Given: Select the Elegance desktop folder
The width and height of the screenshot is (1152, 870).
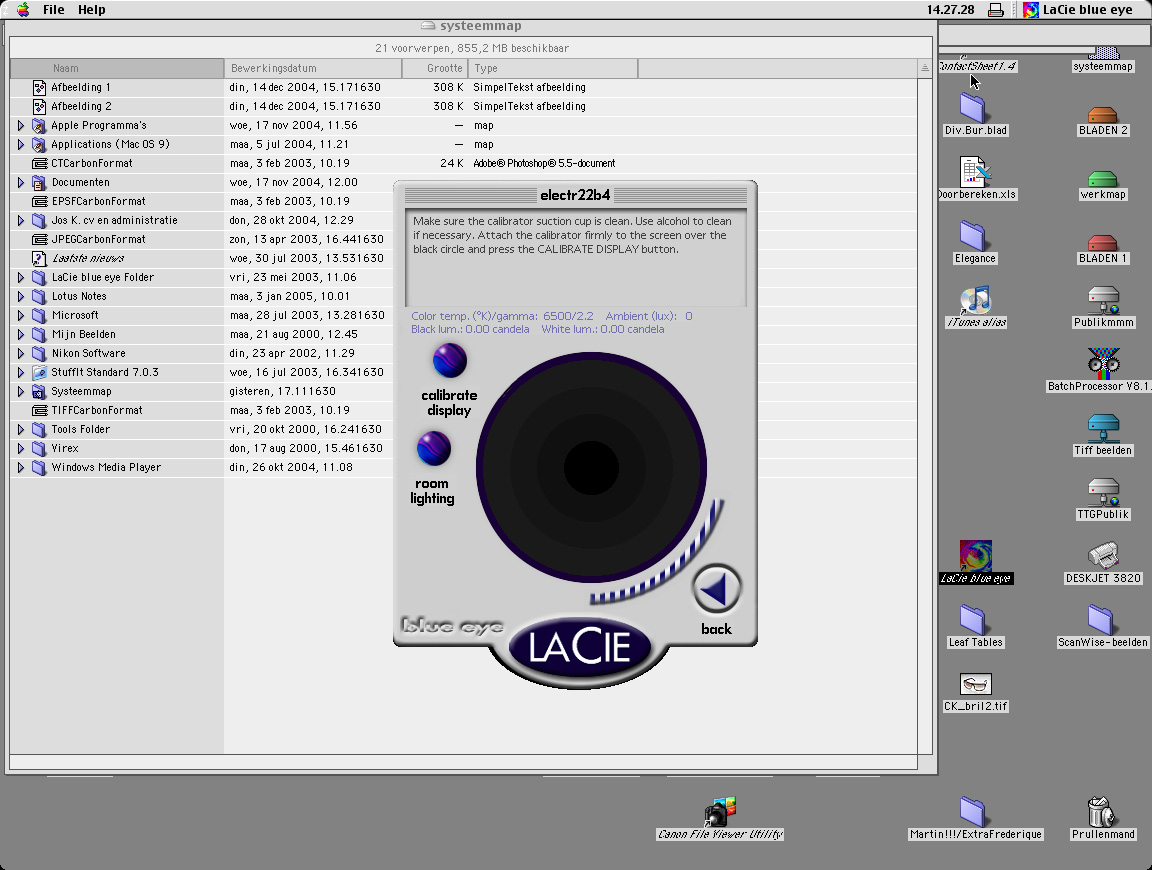Looking at the screenshot, I should [973, 236].
